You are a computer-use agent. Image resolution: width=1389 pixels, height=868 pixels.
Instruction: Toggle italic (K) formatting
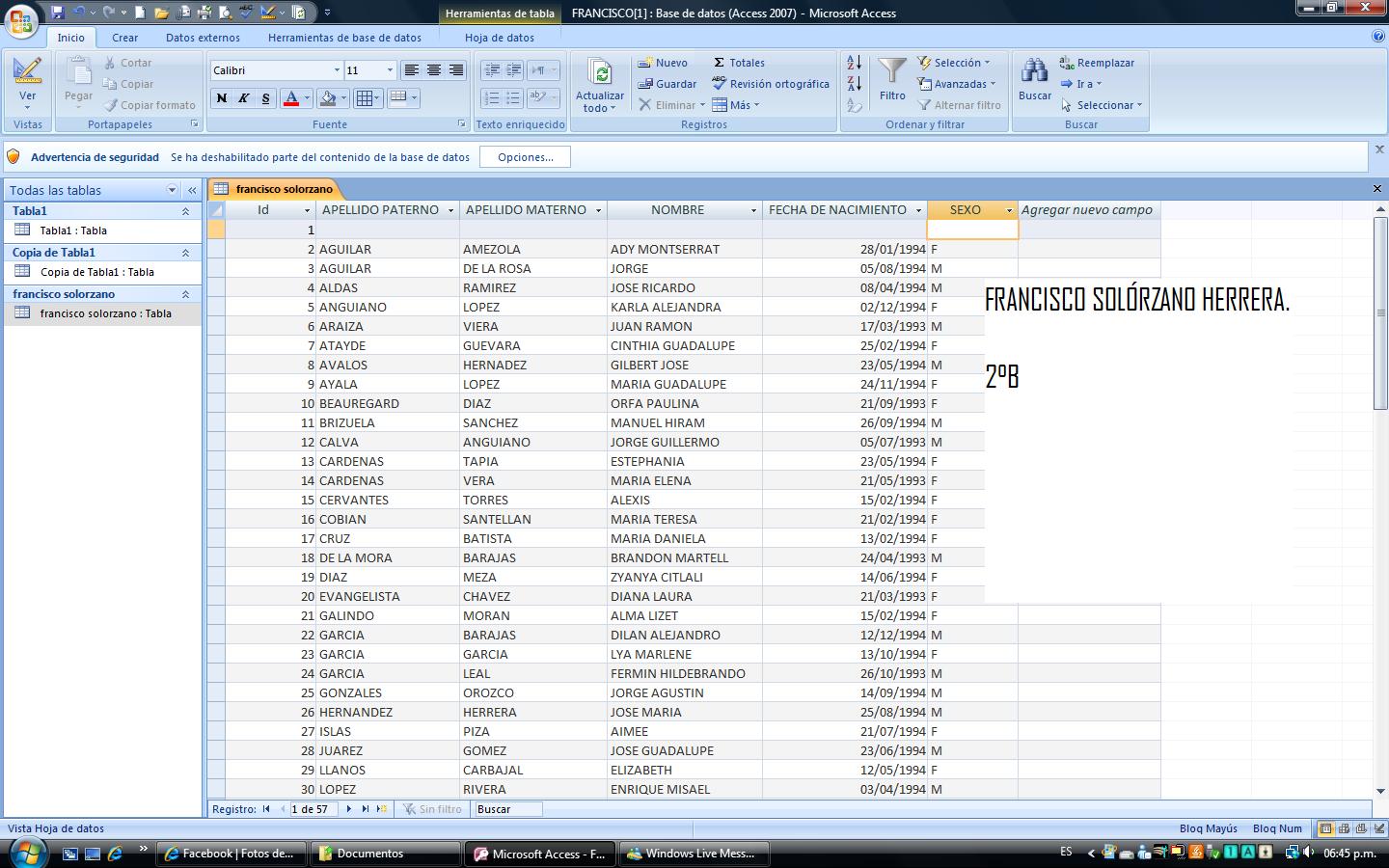(x=244, y=98)
